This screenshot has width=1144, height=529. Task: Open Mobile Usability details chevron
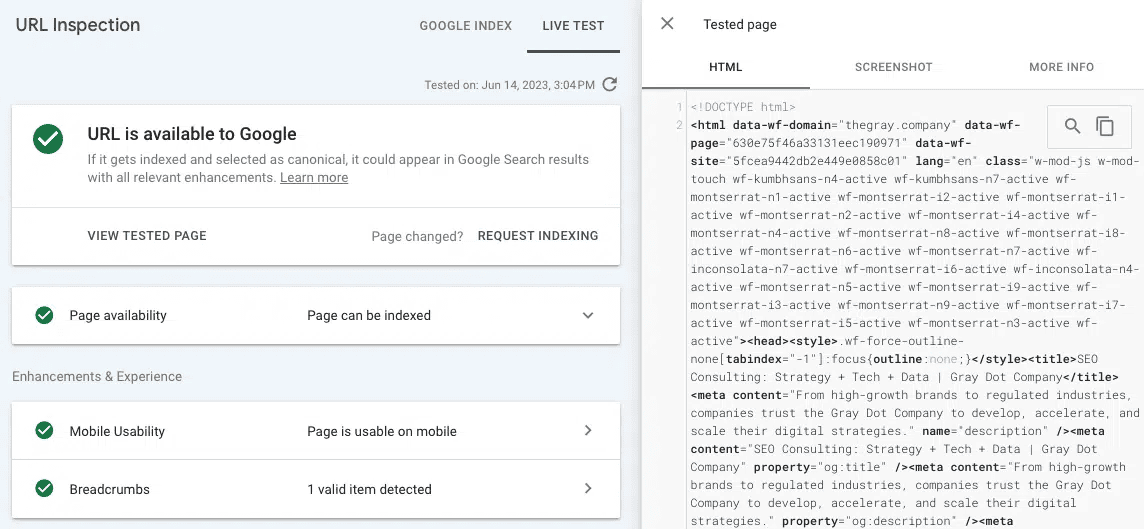tap(588, 431)
